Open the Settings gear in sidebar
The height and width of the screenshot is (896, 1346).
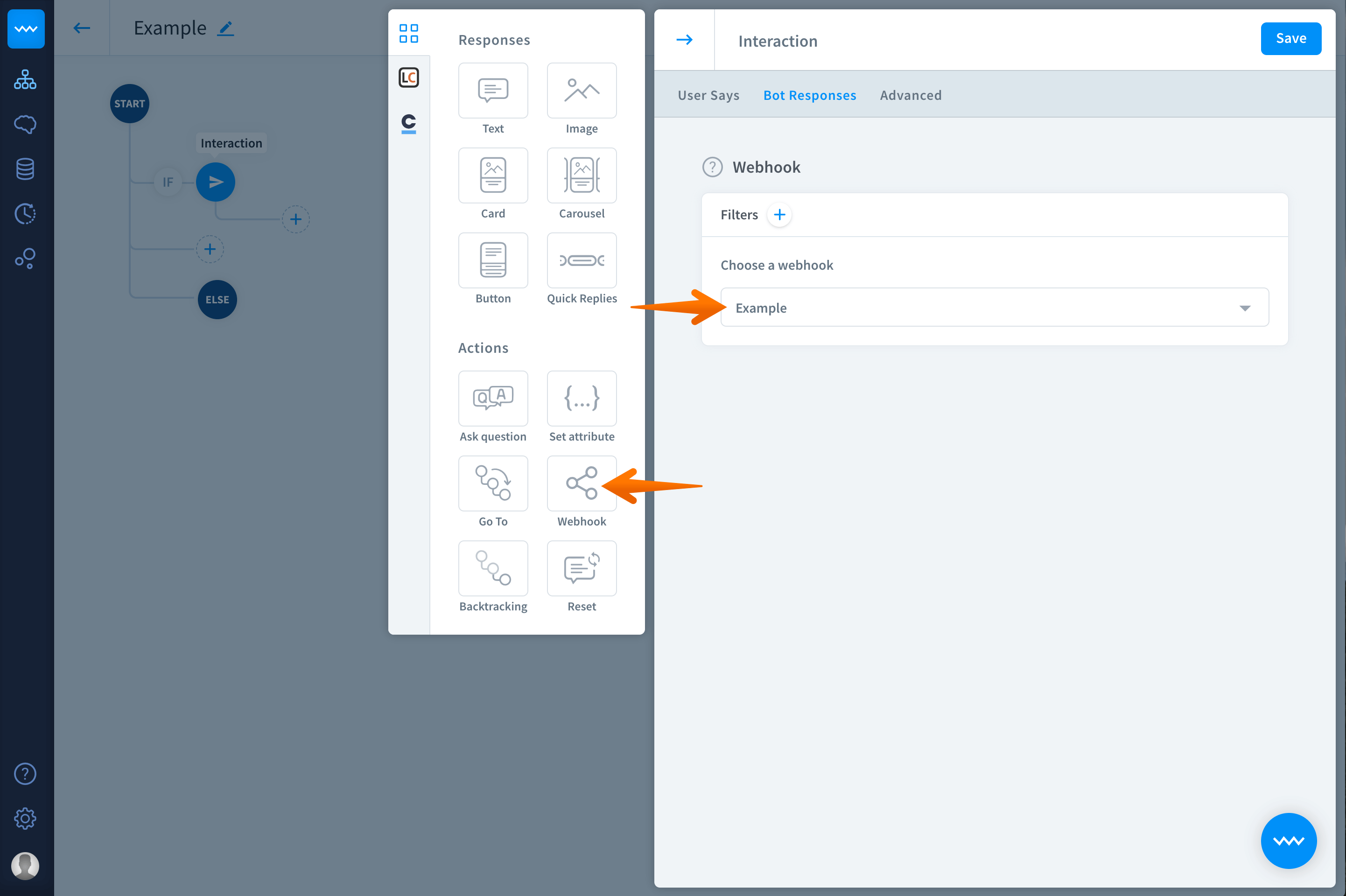tap(25, 818)
